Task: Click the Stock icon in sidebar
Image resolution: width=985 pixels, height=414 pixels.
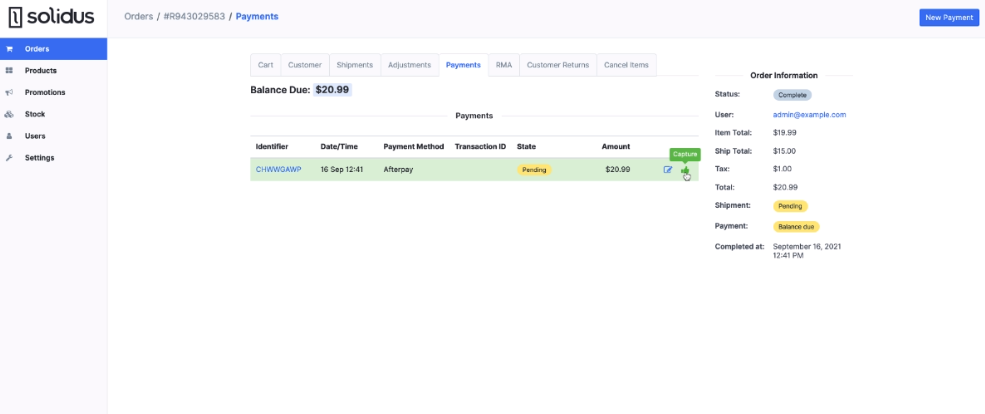Action: [10, 114]
